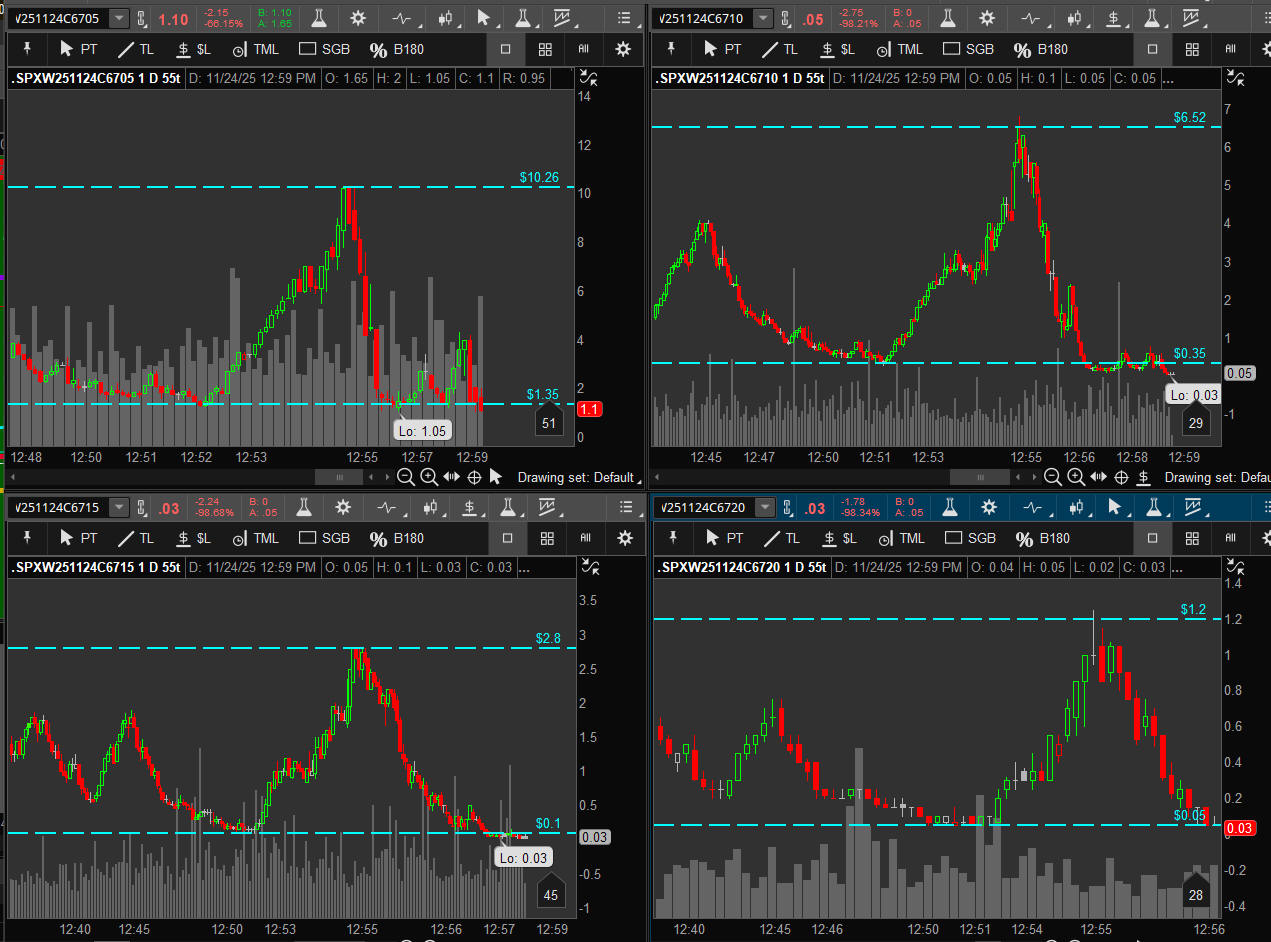Zoom in on the C6705 chart

(428, 477)
